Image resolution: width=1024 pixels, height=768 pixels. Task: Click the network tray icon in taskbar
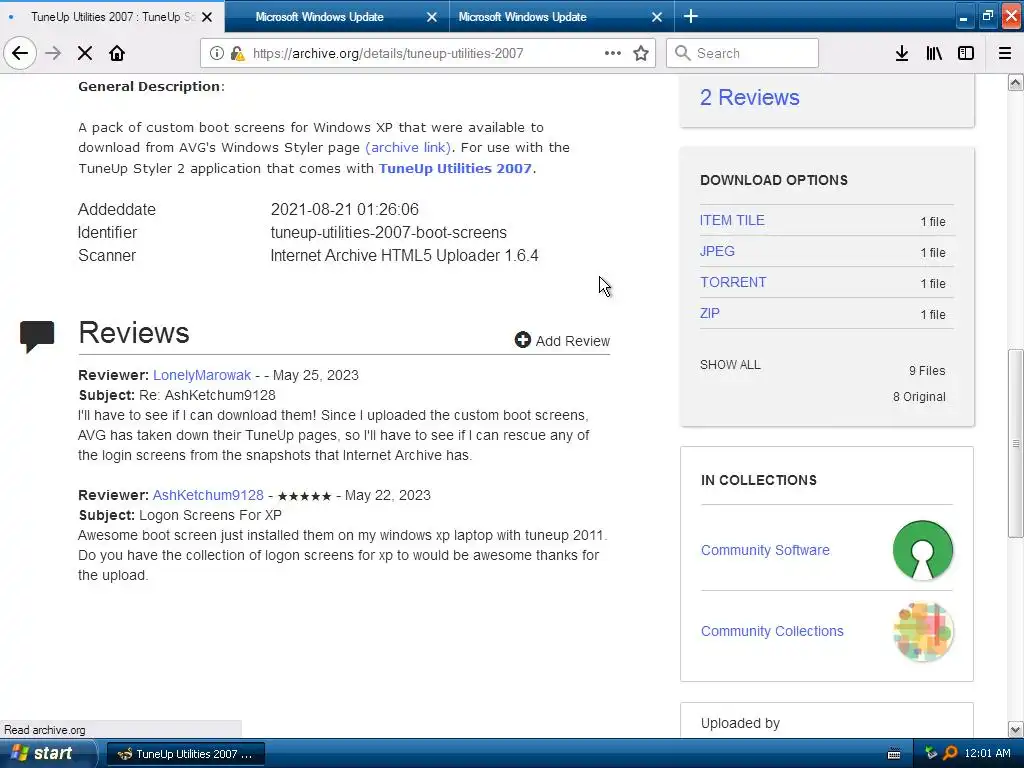pyautogui.click(x=931, y=753)
